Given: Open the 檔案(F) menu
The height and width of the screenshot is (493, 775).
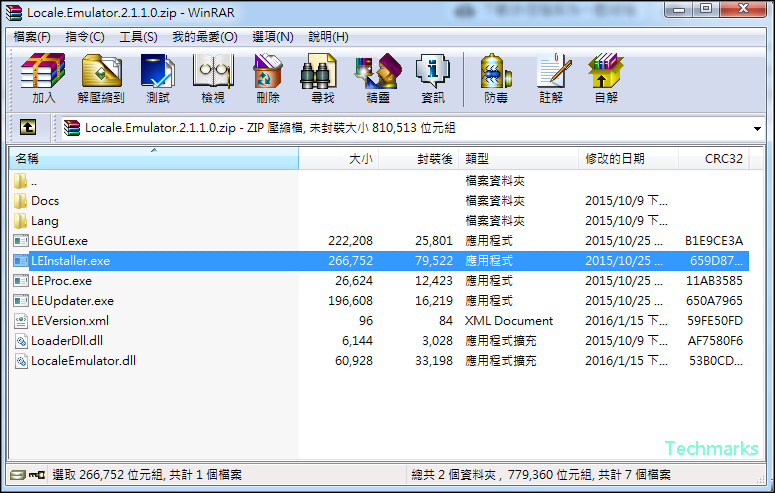Looking at the screenshot, I should 32,37.
